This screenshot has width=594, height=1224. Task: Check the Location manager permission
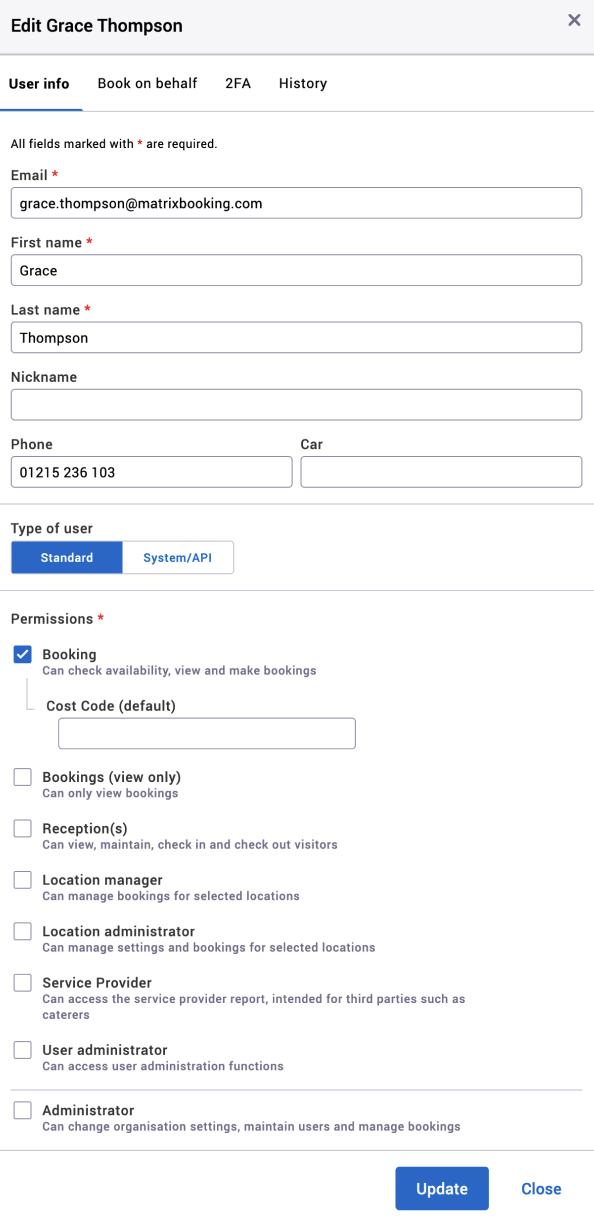[22, 880]
